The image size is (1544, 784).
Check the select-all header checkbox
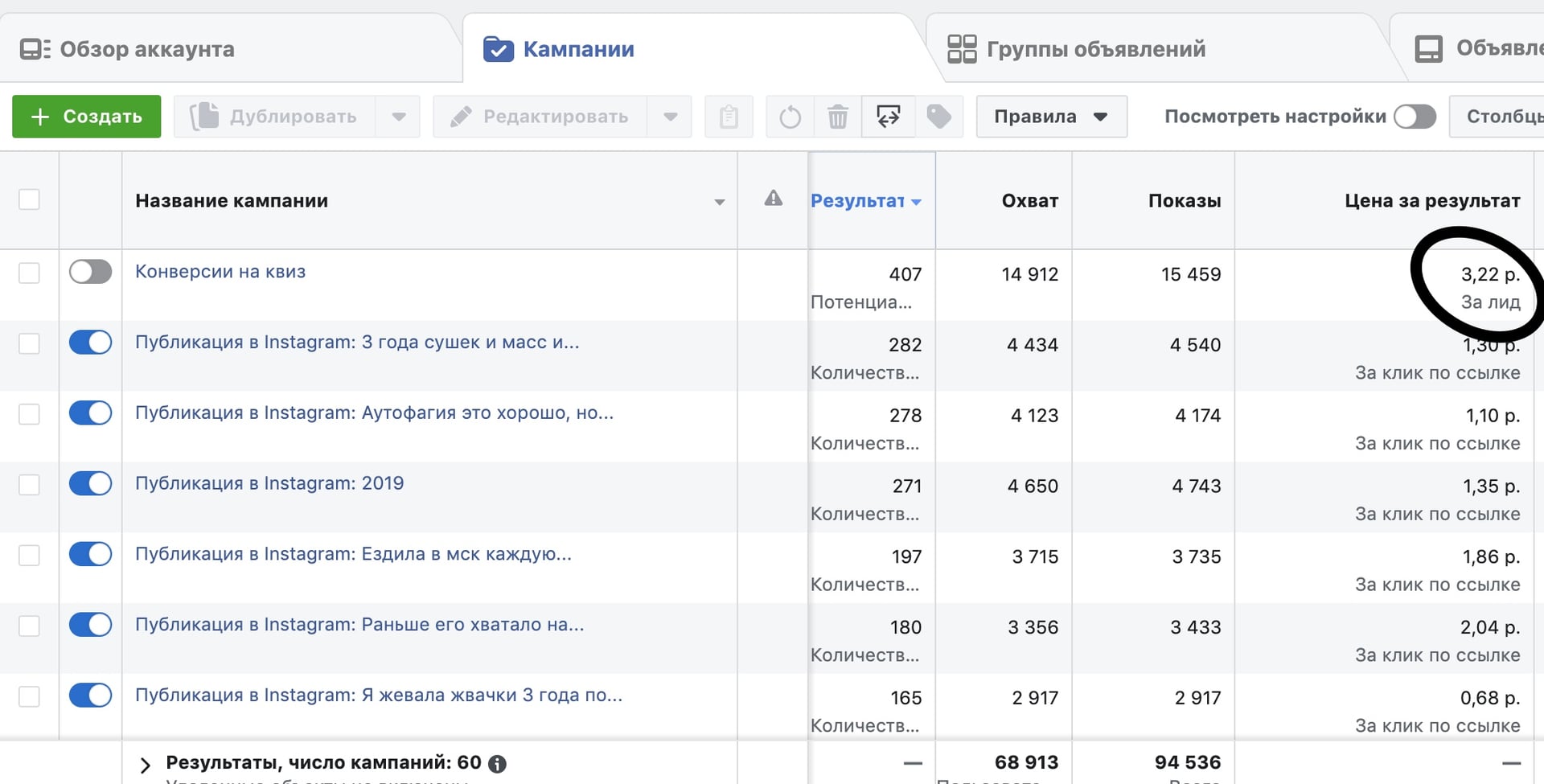click(29, 199)
